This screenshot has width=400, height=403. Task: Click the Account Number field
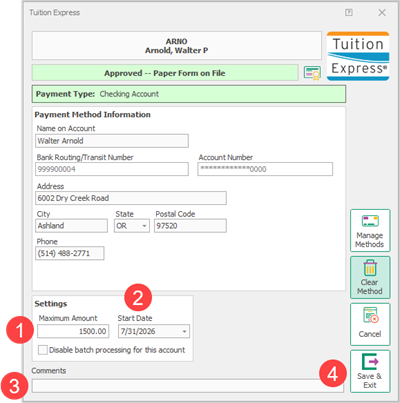click(265, 169)
